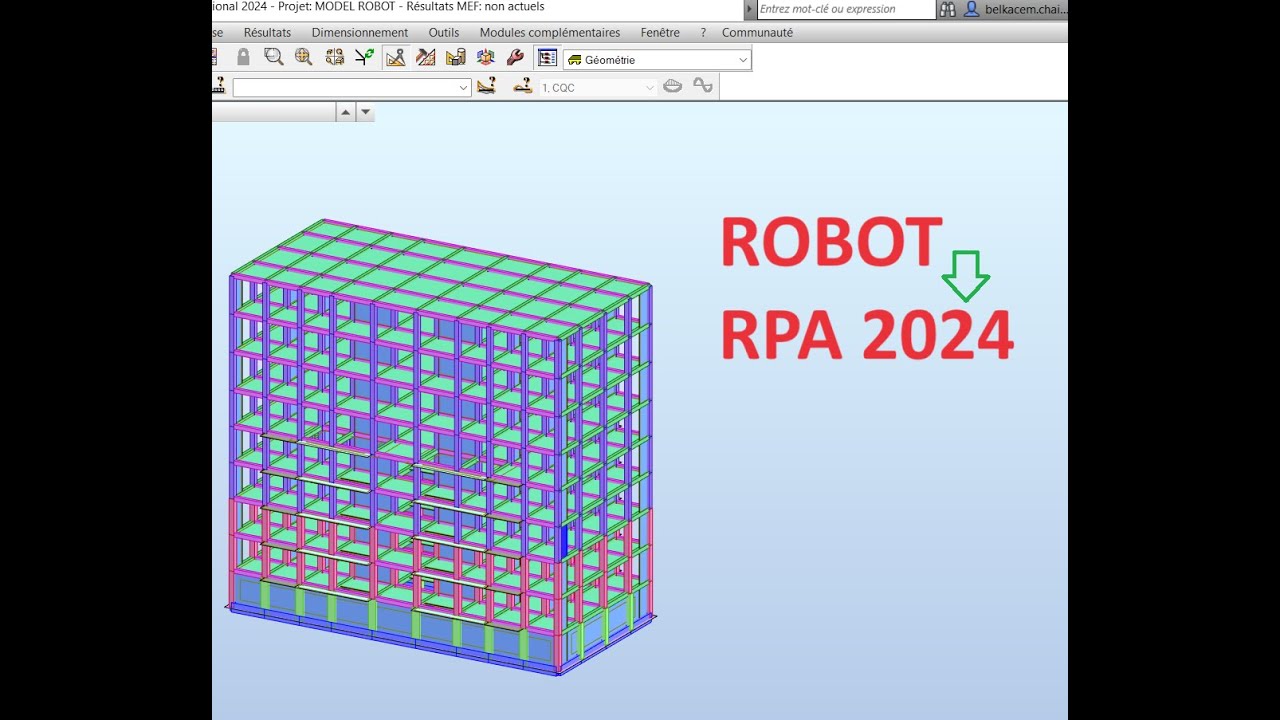This screenshot has width=1280, height=720.
Task: Open the red wrench tools icon
Action: pos(516,58)
